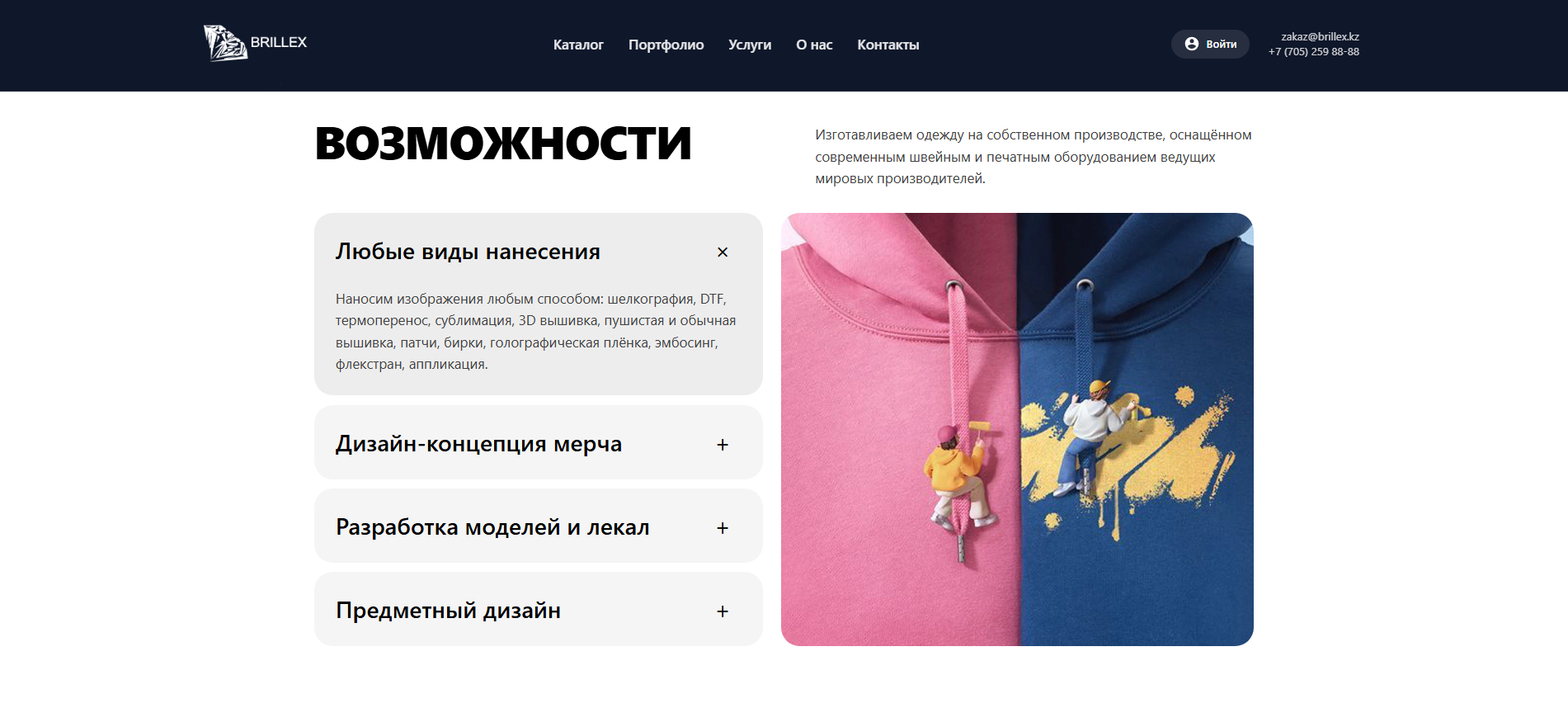Click the email zakaz@brillex.kz link
Screen dimensions: 1568x708
tap(1320, 36)
